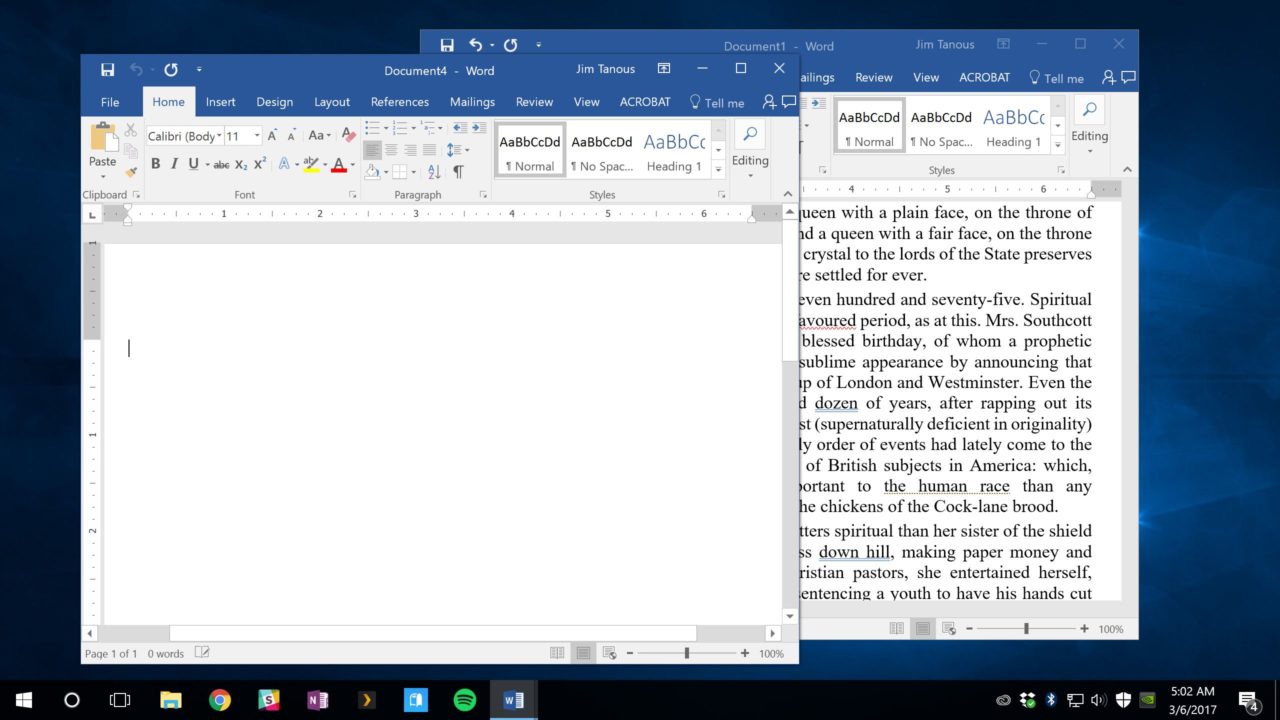Viewport: 1280px width, 720px height.
Task: Click the Cut scissors icon in Document4
Action: [130, 130]
